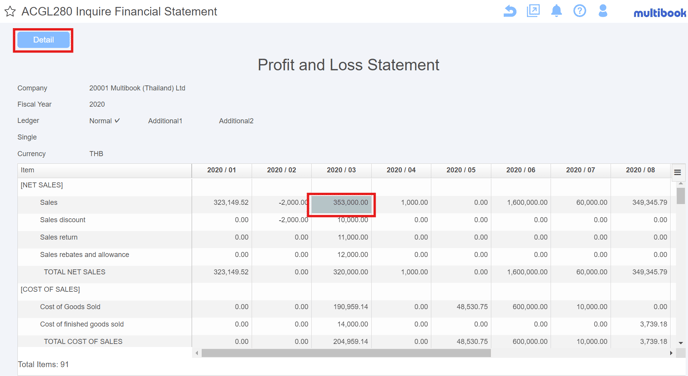
Task: Open the notifications bell
Action: click(x=556, y=11)
